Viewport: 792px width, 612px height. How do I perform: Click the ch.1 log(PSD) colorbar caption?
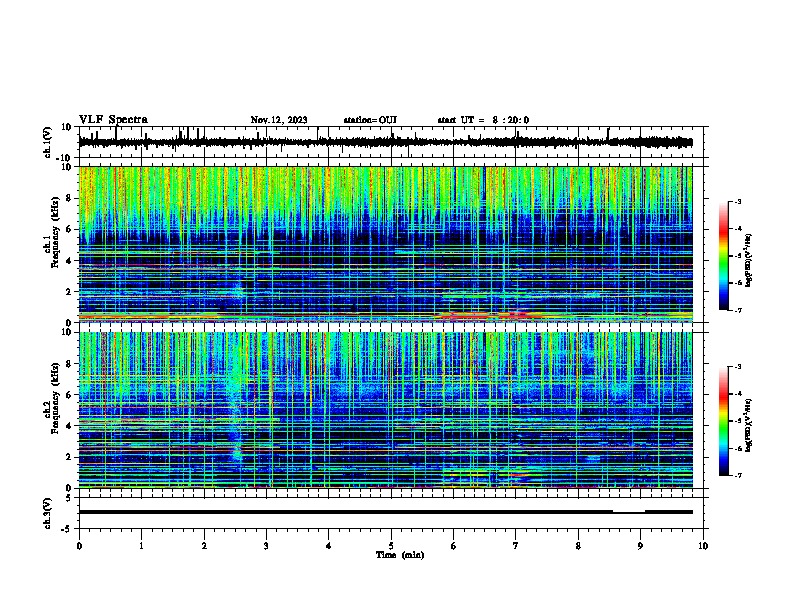[x=749, y=261]
